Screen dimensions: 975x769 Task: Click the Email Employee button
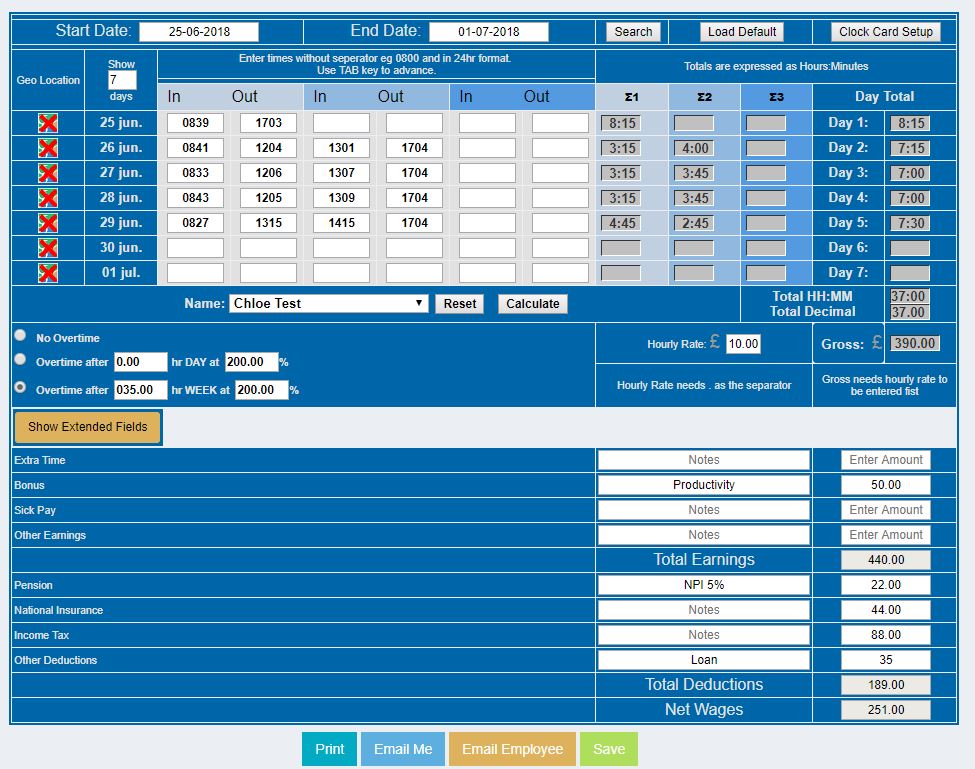(x=512, y=749)
